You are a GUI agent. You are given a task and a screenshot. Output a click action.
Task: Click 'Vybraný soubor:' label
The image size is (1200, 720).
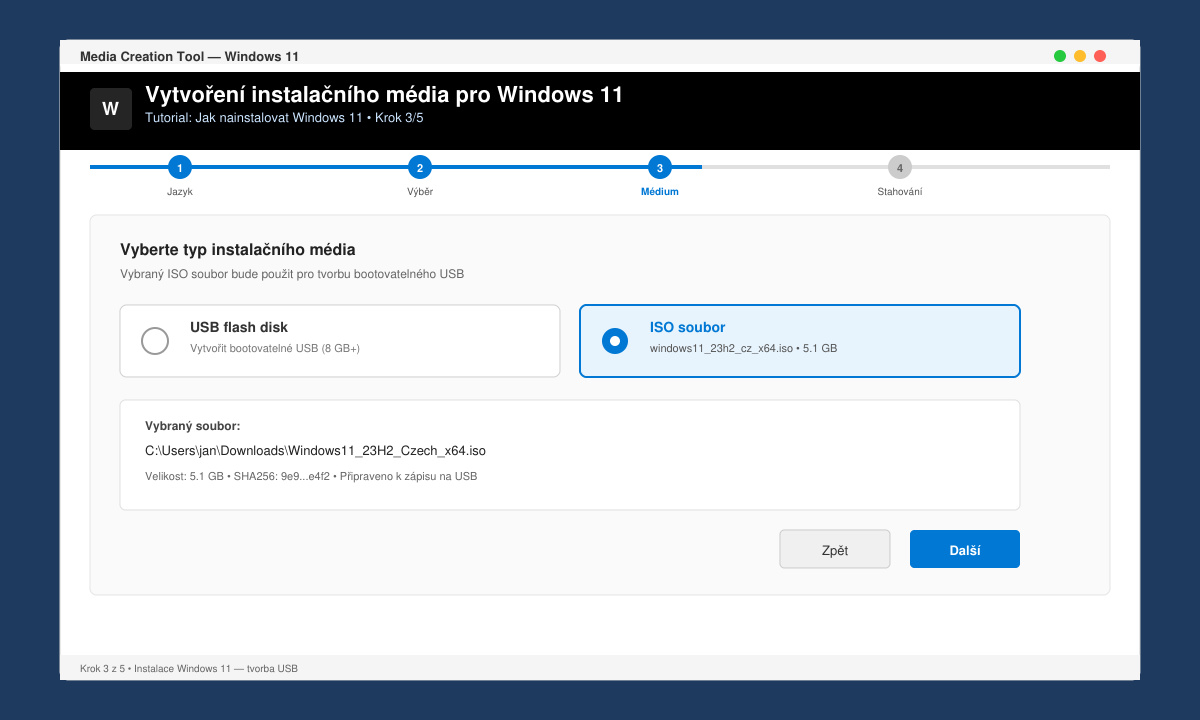tap(193, 426)
